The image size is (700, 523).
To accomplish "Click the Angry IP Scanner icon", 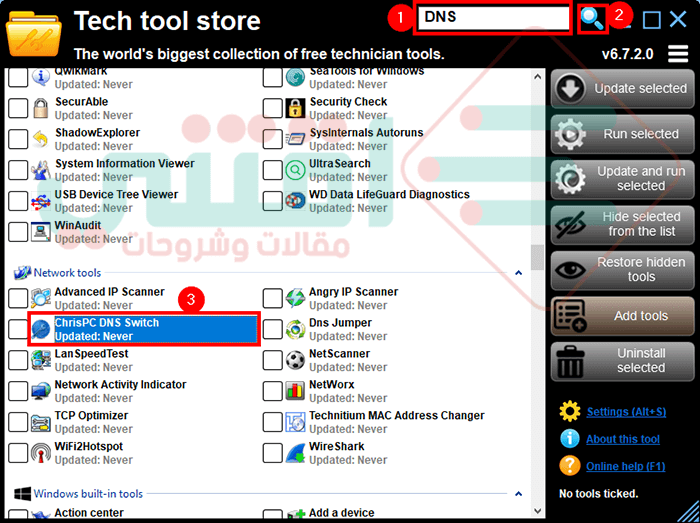I will tap(295, 298).
